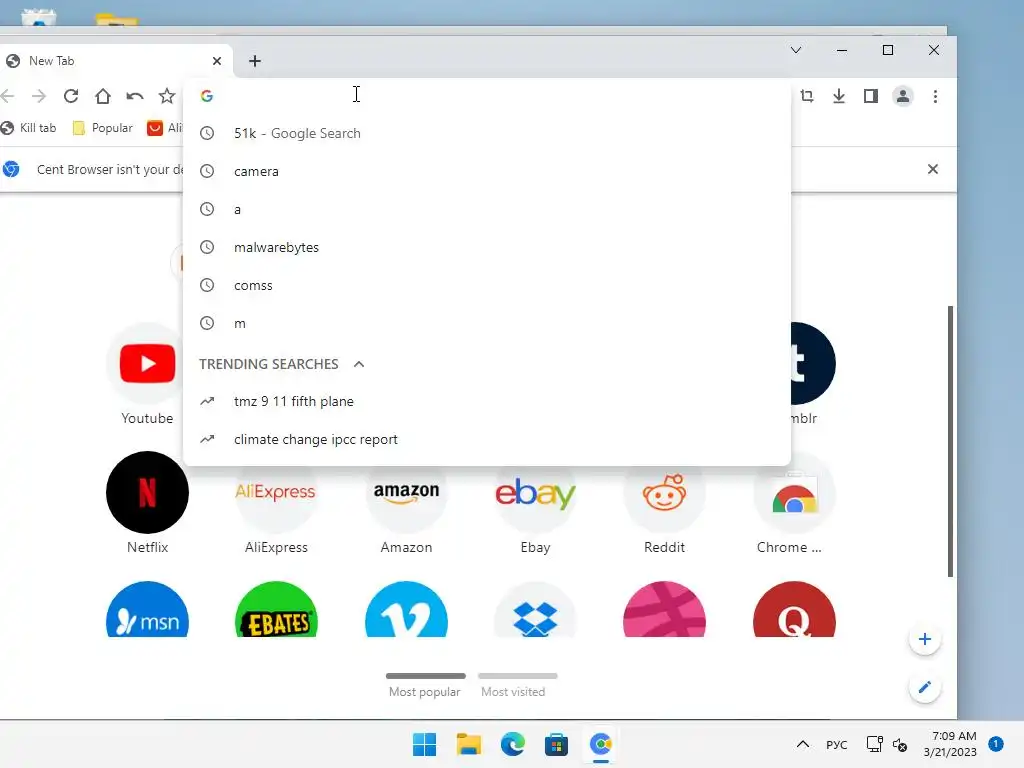Select the 'a' history suggestion
The width and height of the screenshot is (1024, 768).
pos(487,209)
